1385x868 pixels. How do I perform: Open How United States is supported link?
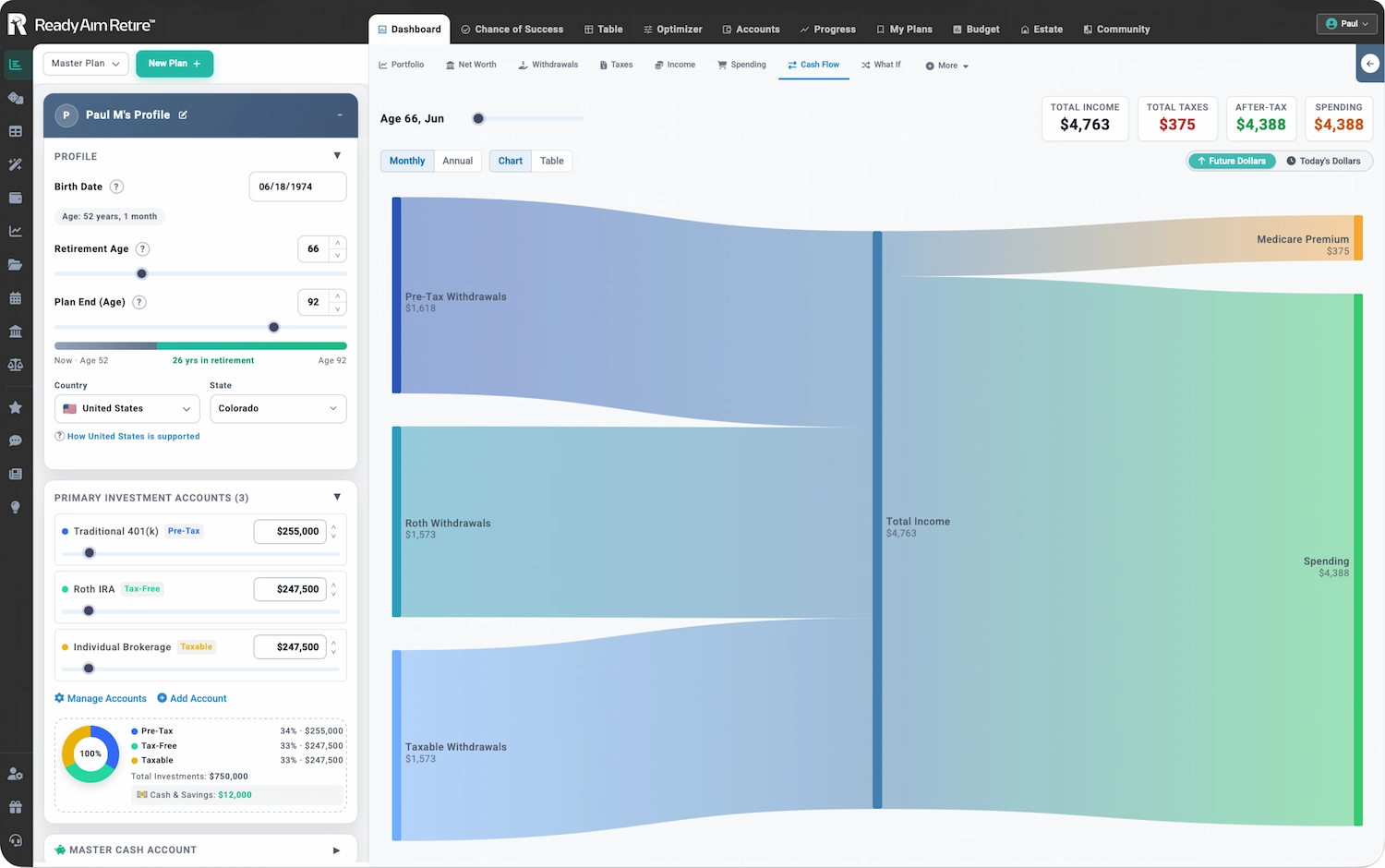[x=133, y=436]
